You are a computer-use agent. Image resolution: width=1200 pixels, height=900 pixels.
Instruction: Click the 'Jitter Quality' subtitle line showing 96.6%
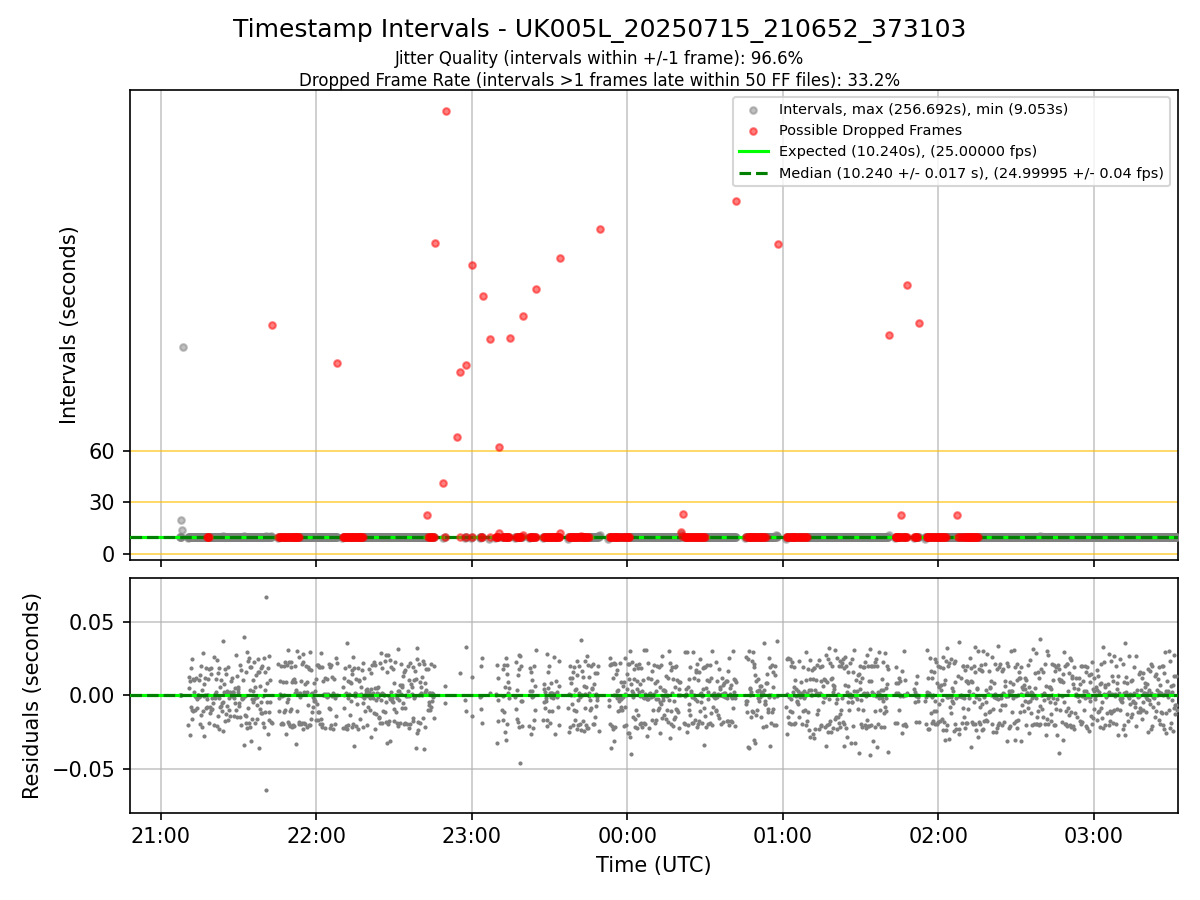point(599,59)
